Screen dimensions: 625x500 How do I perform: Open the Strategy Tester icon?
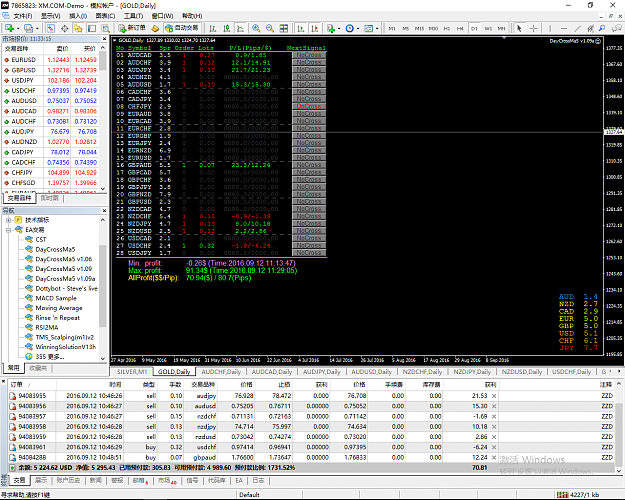click(x=106, y=28)
